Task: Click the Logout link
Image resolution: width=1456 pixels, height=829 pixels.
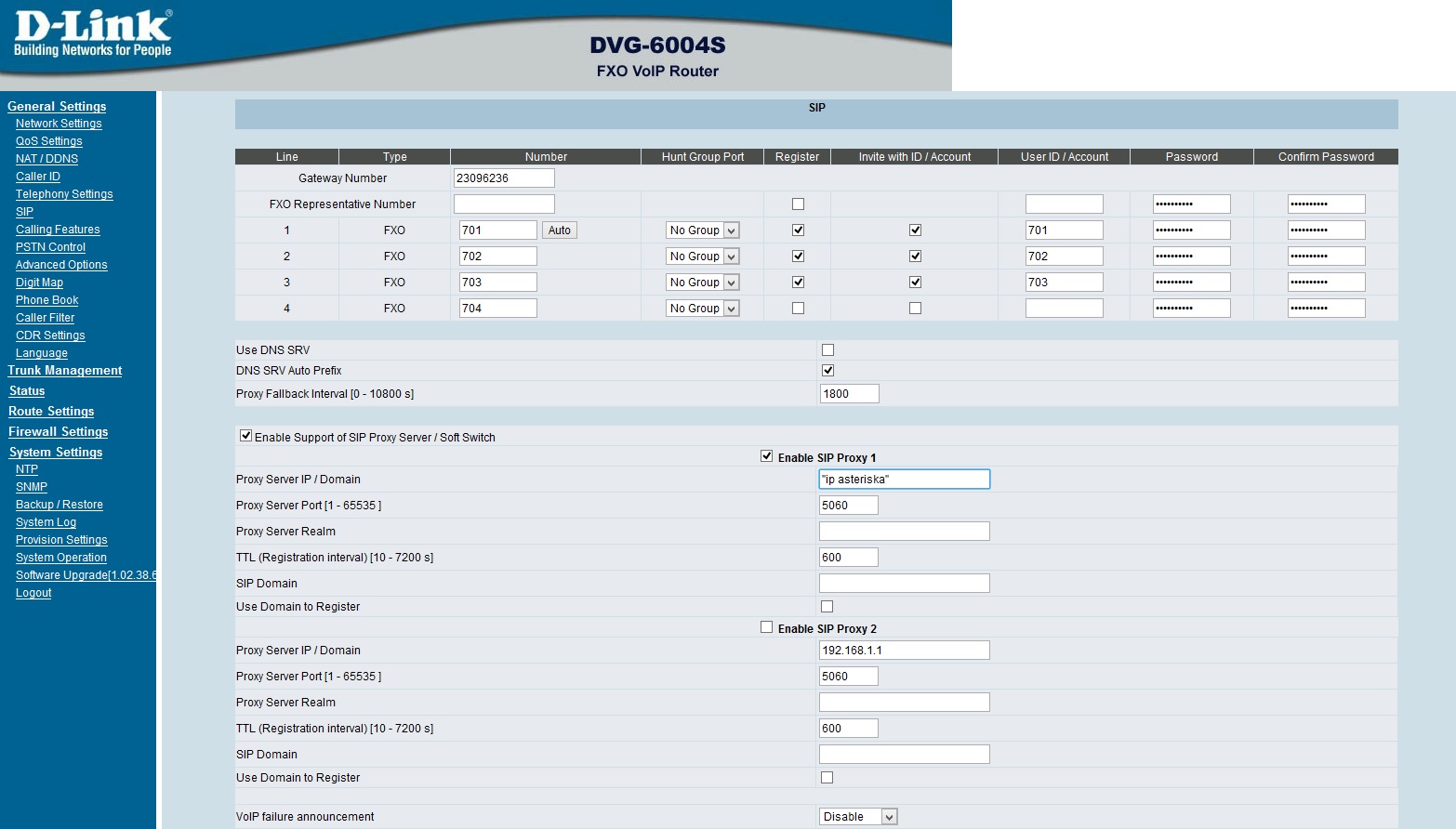Action: (x=33, y=593)
